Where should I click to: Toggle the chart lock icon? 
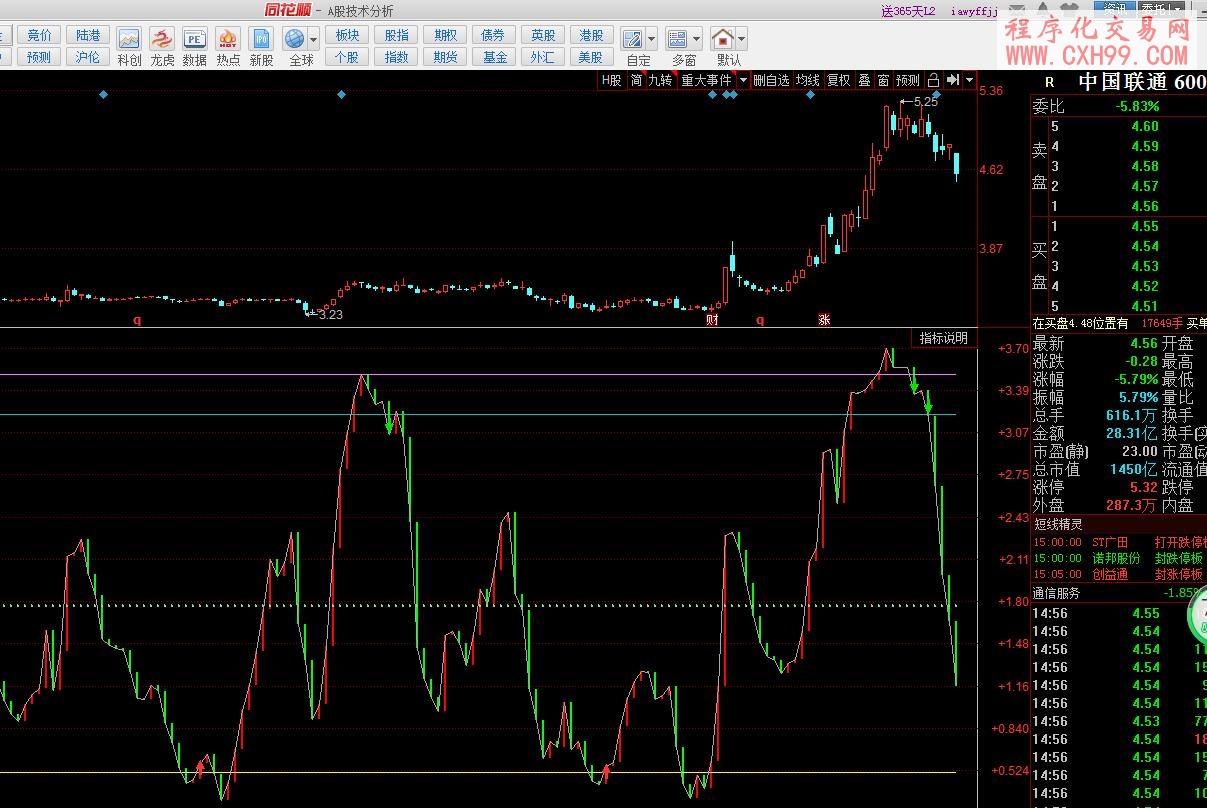(933, 80)
